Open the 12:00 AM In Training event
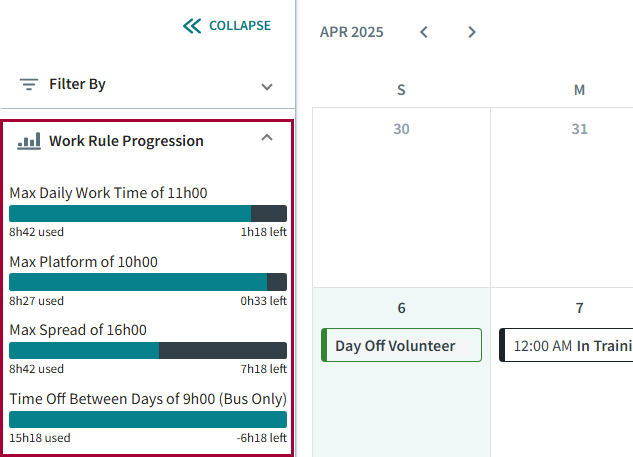Screen dimensions: 633x457 tap(566, 345)
